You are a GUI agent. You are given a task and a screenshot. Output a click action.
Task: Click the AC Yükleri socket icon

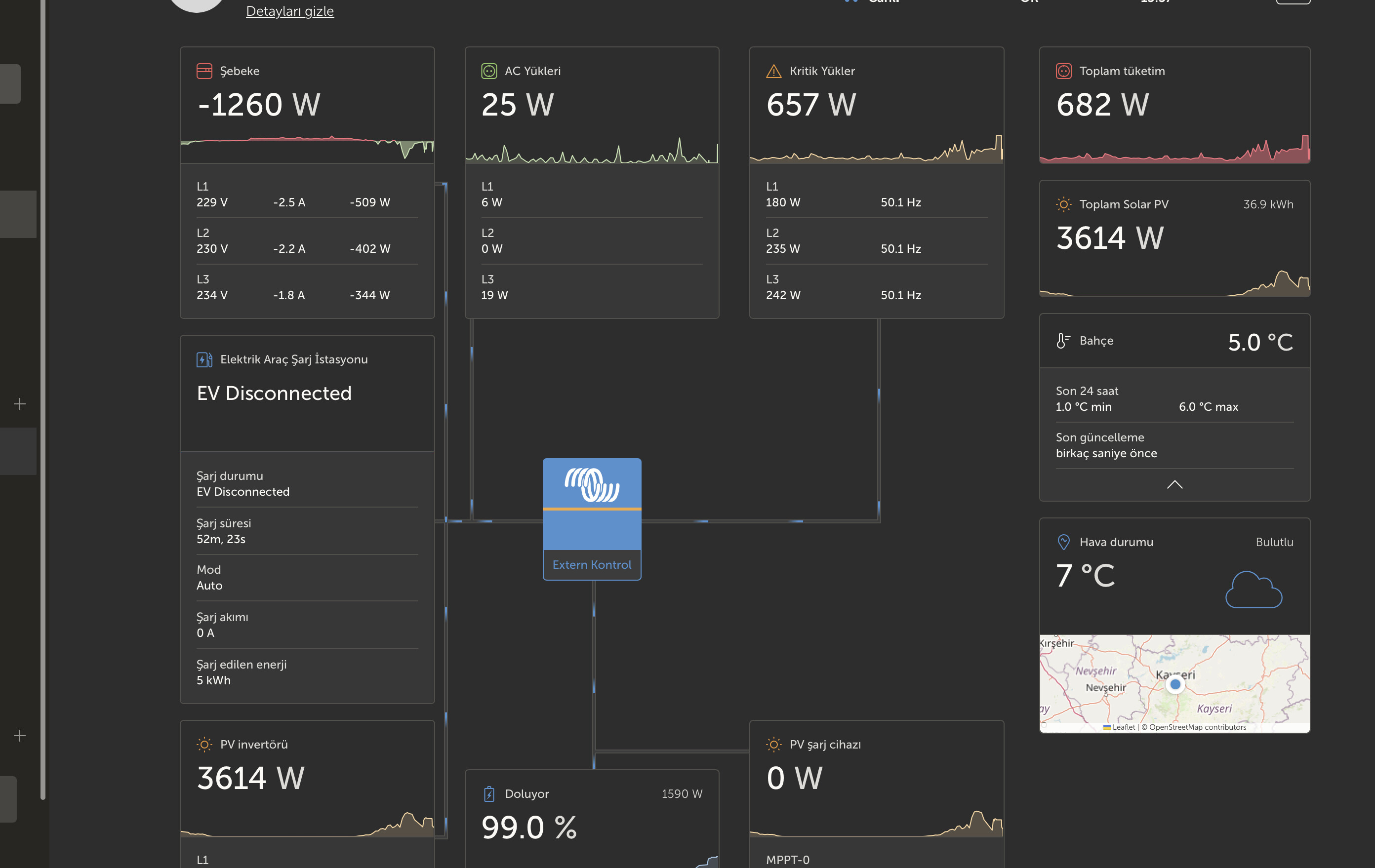[489, 71]
